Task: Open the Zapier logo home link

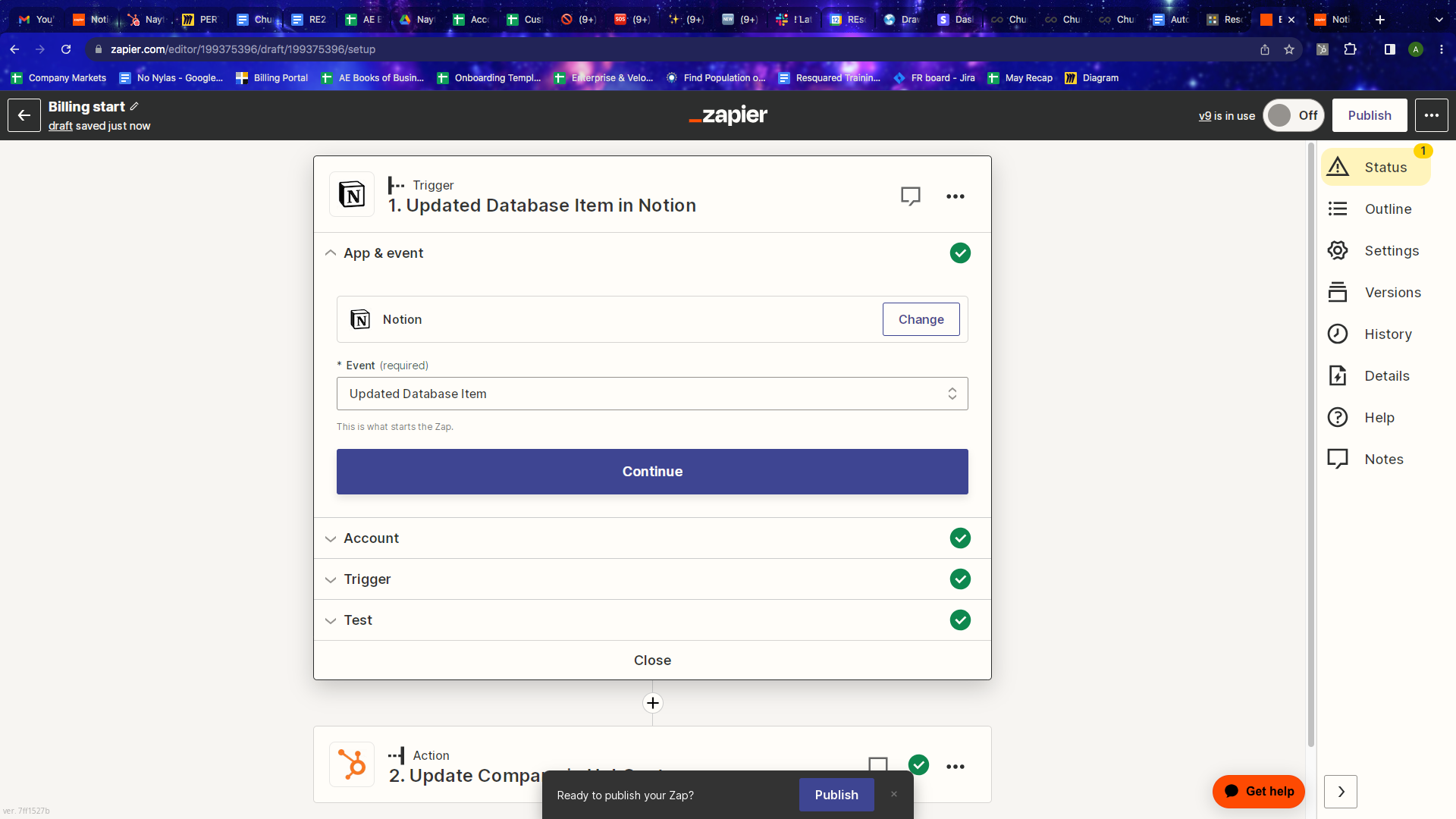Action: click(x=728, y=115)
